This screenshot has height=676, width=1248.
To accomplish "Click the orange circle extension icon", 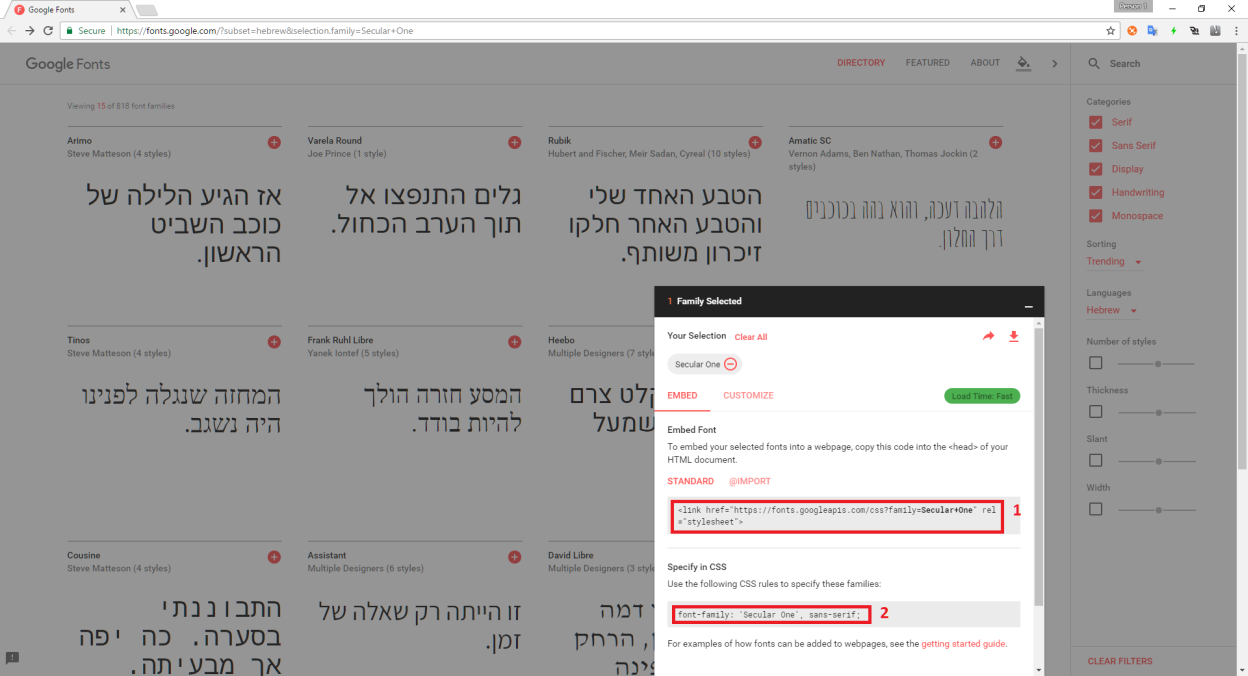I will pos(1132,31).
